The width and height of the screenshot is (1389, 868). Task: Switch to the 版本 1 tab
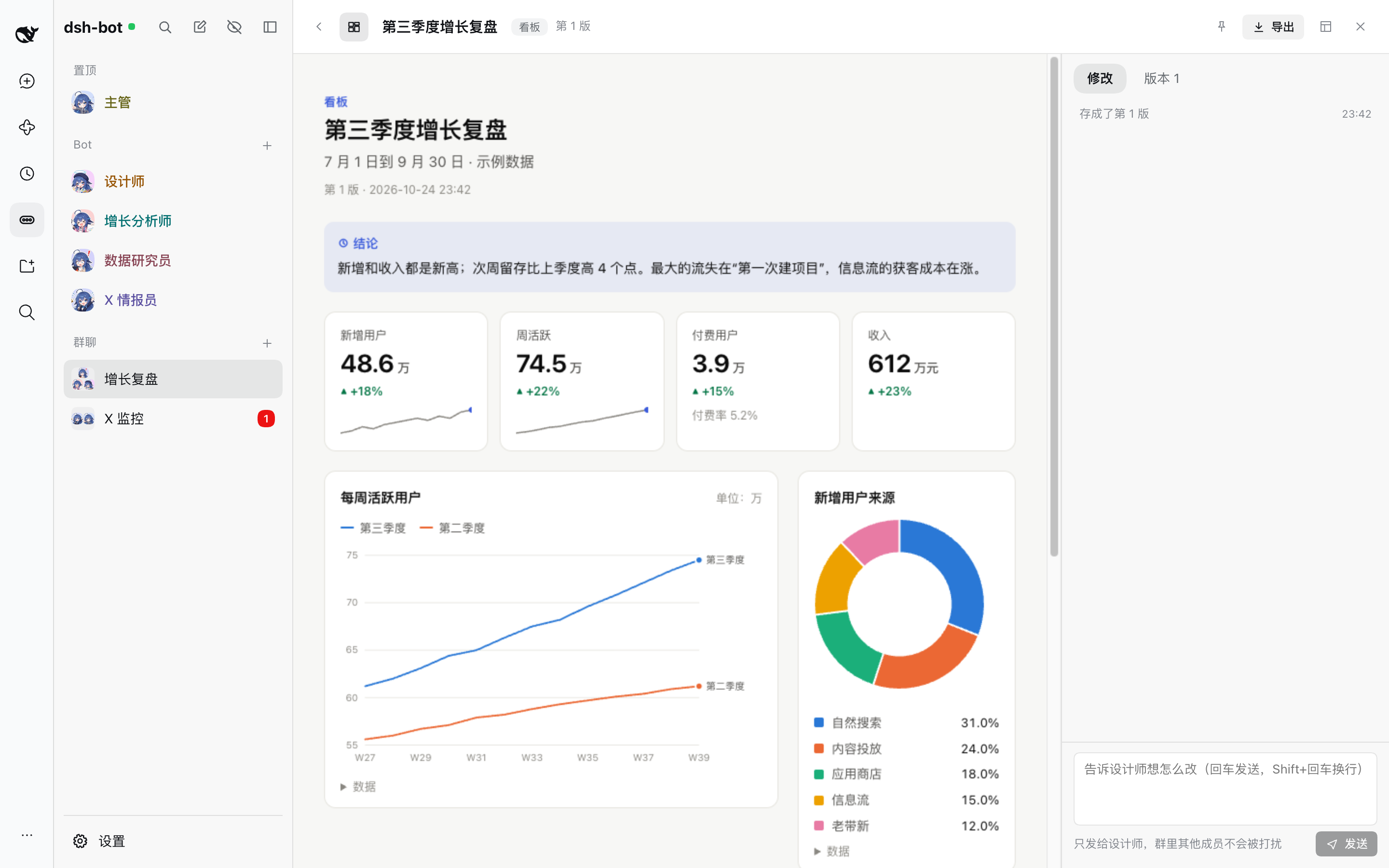1162,78
